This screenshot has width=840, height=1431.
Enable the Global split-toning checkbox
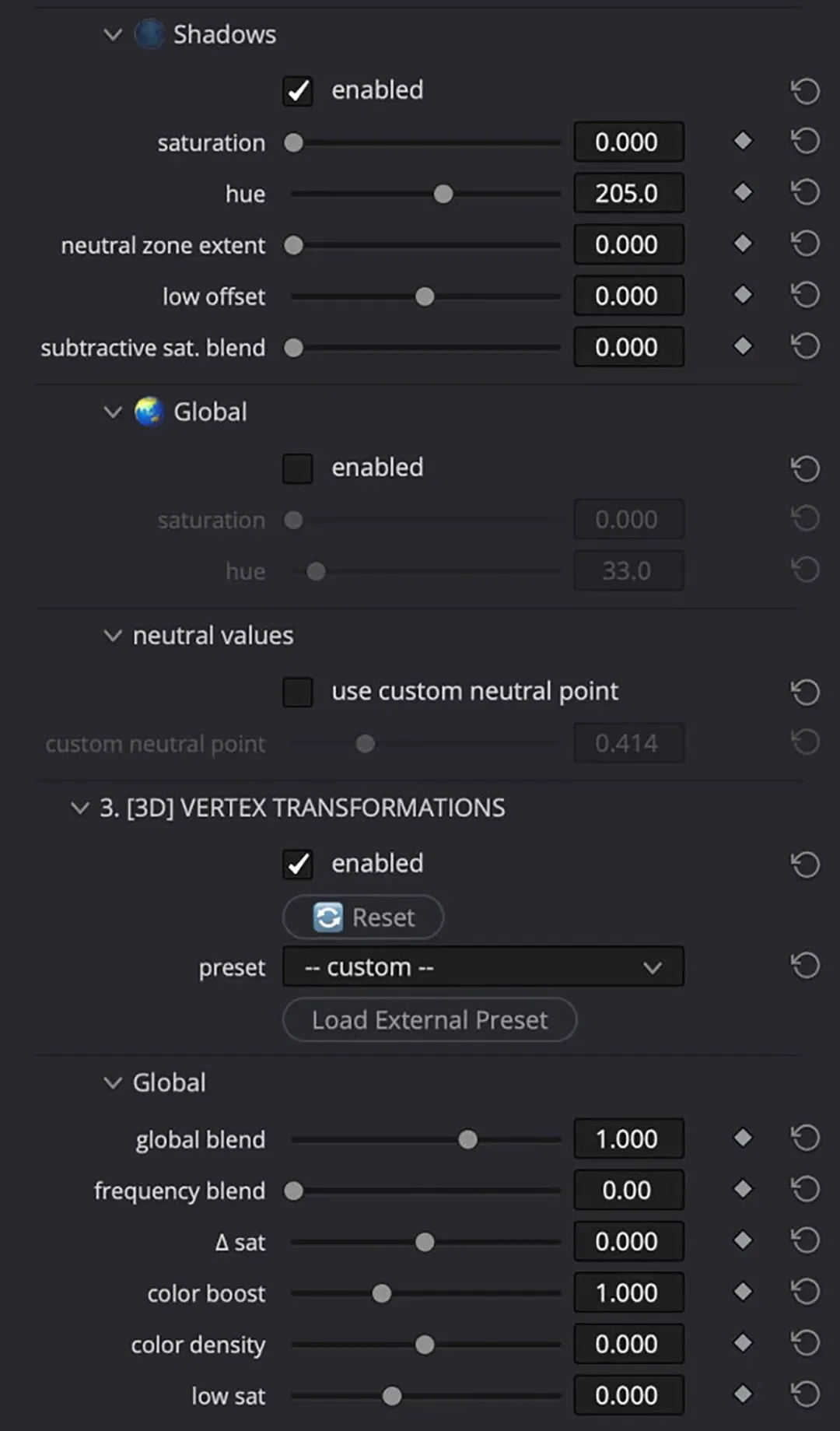[297, 468]
